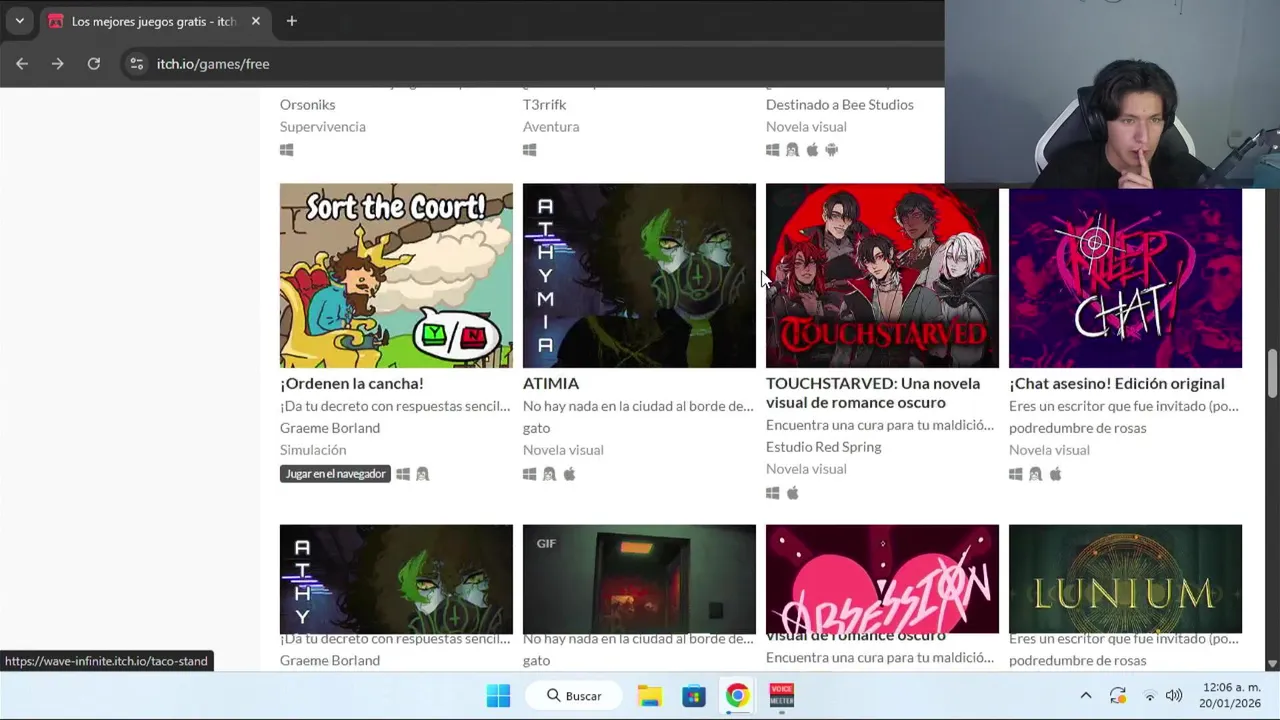Click Windows platform icon under TOUCHSTARVED

click(773, 493)
